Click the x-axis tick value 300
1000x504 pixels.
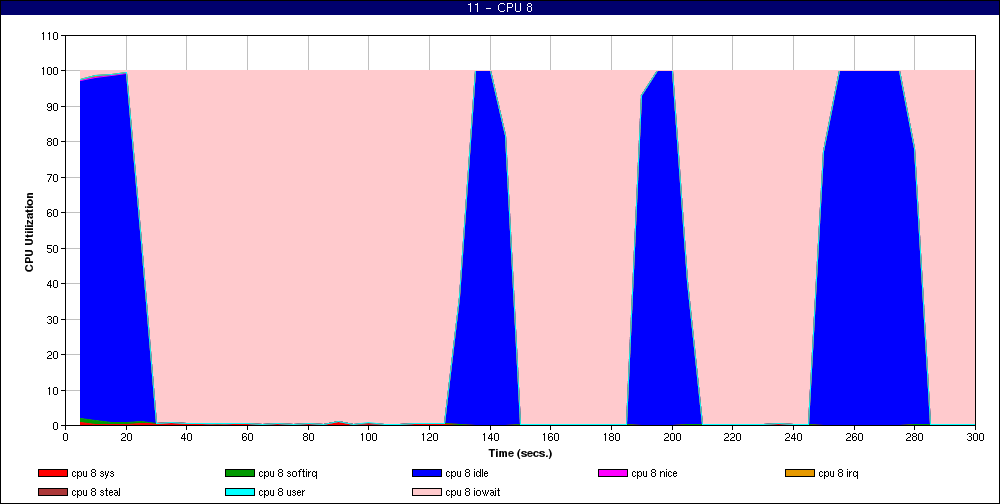click(x=974, y=437)
